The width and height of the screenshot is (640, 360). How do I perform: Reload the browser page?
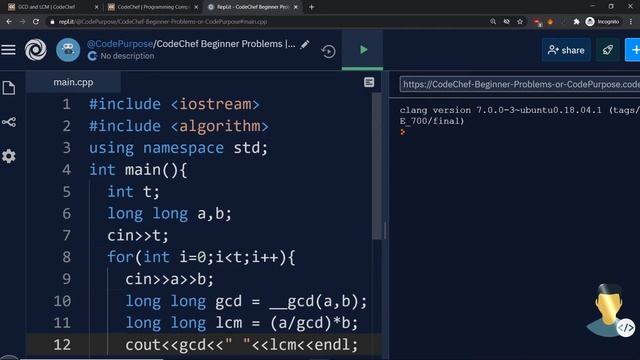(x=36, y=22)
